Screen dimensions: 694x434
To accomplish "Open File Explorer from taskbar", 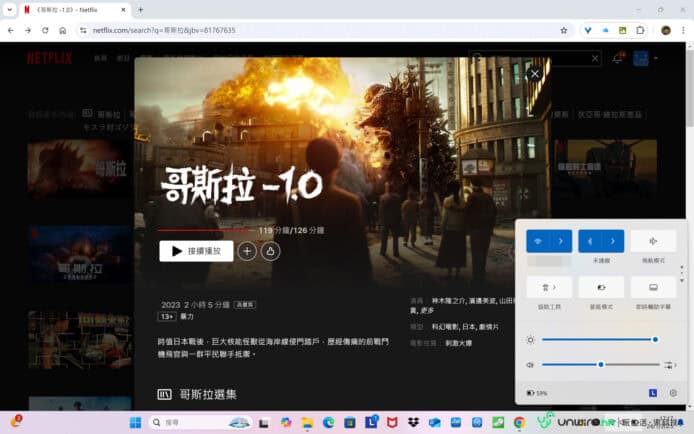I will point(307,423).
